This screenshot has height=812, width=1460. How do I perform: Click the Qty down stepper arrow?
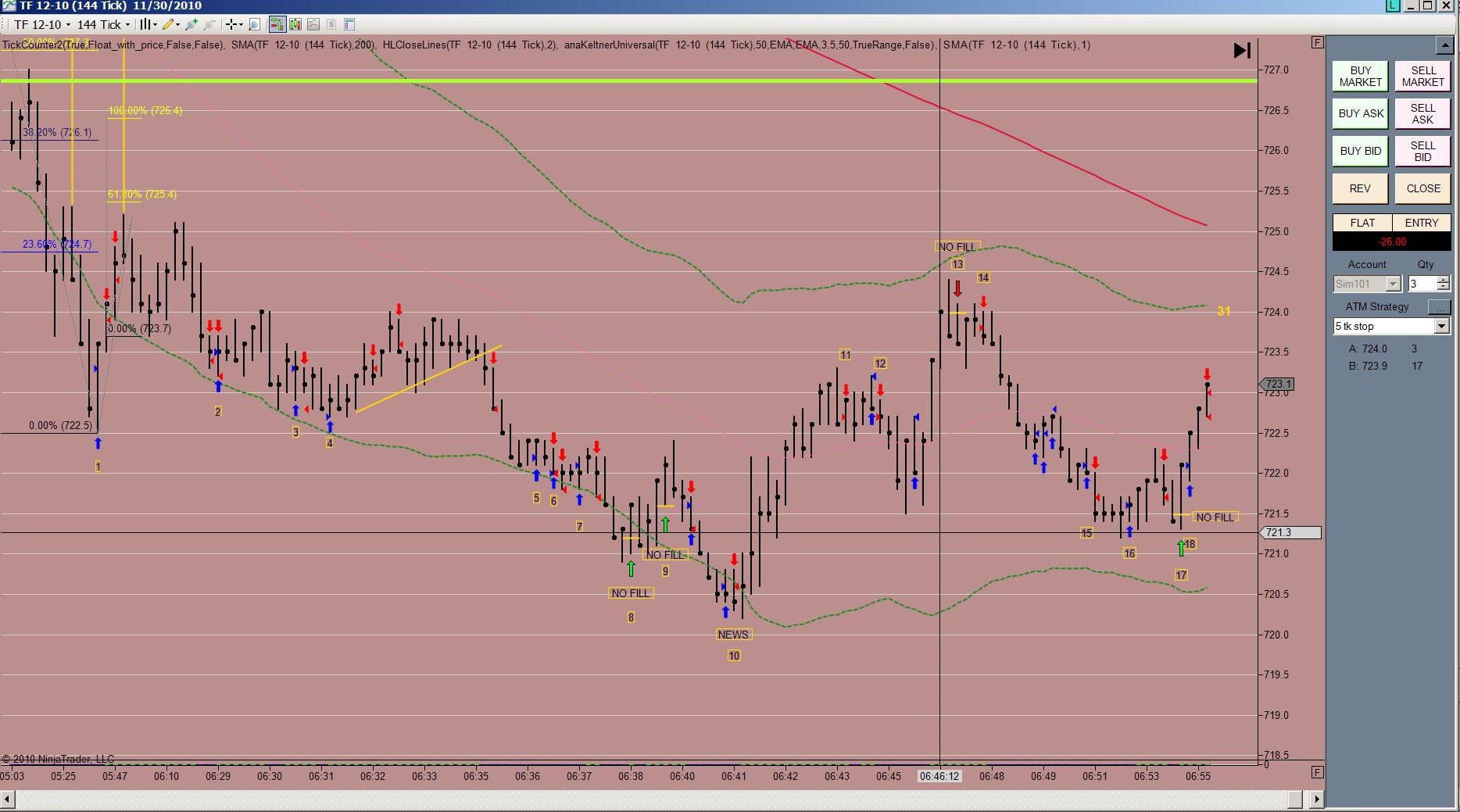click(x=1444, y=288)
